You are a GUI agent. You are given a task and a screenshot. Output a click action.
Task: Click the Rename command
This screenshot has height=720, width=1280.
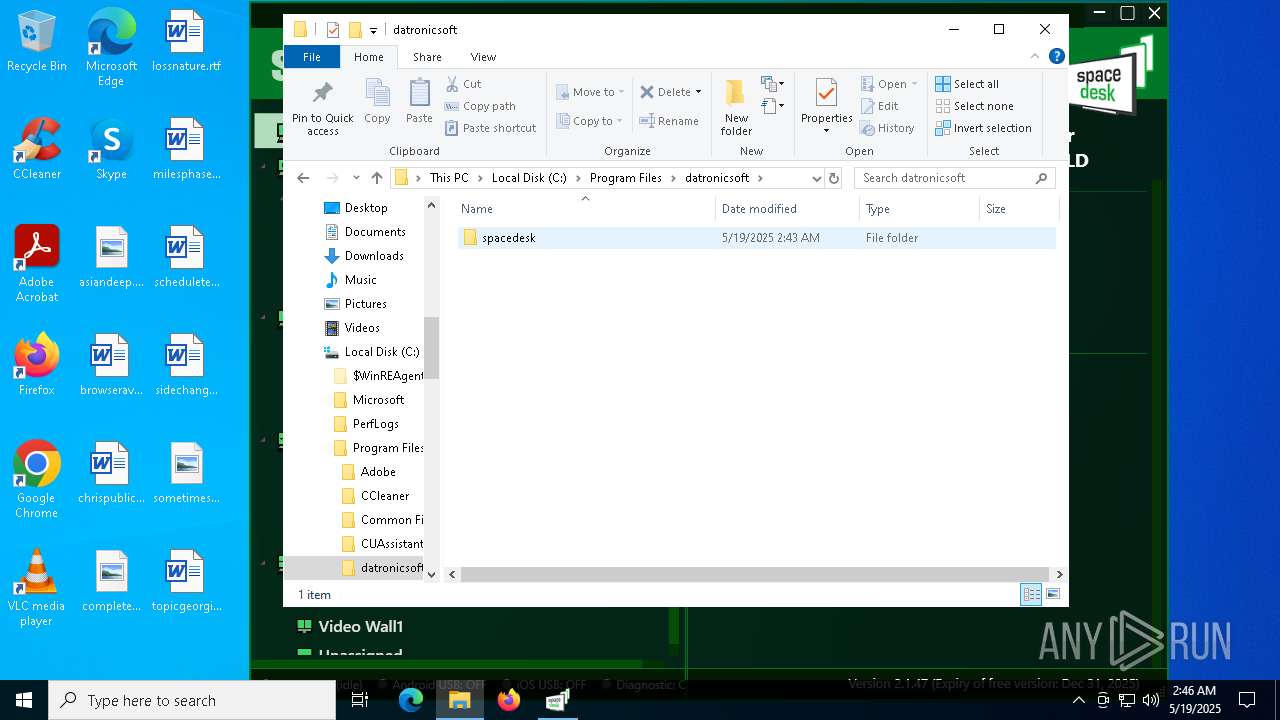click(x=669, y=121)
